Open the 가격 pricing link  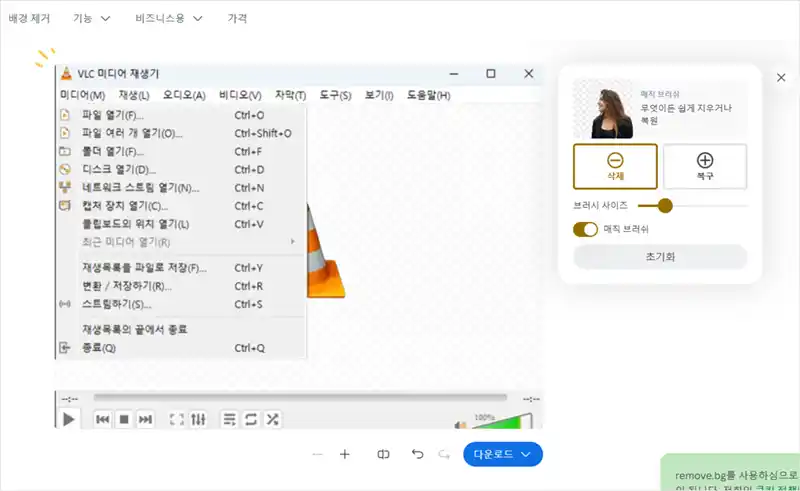point(237,18)
